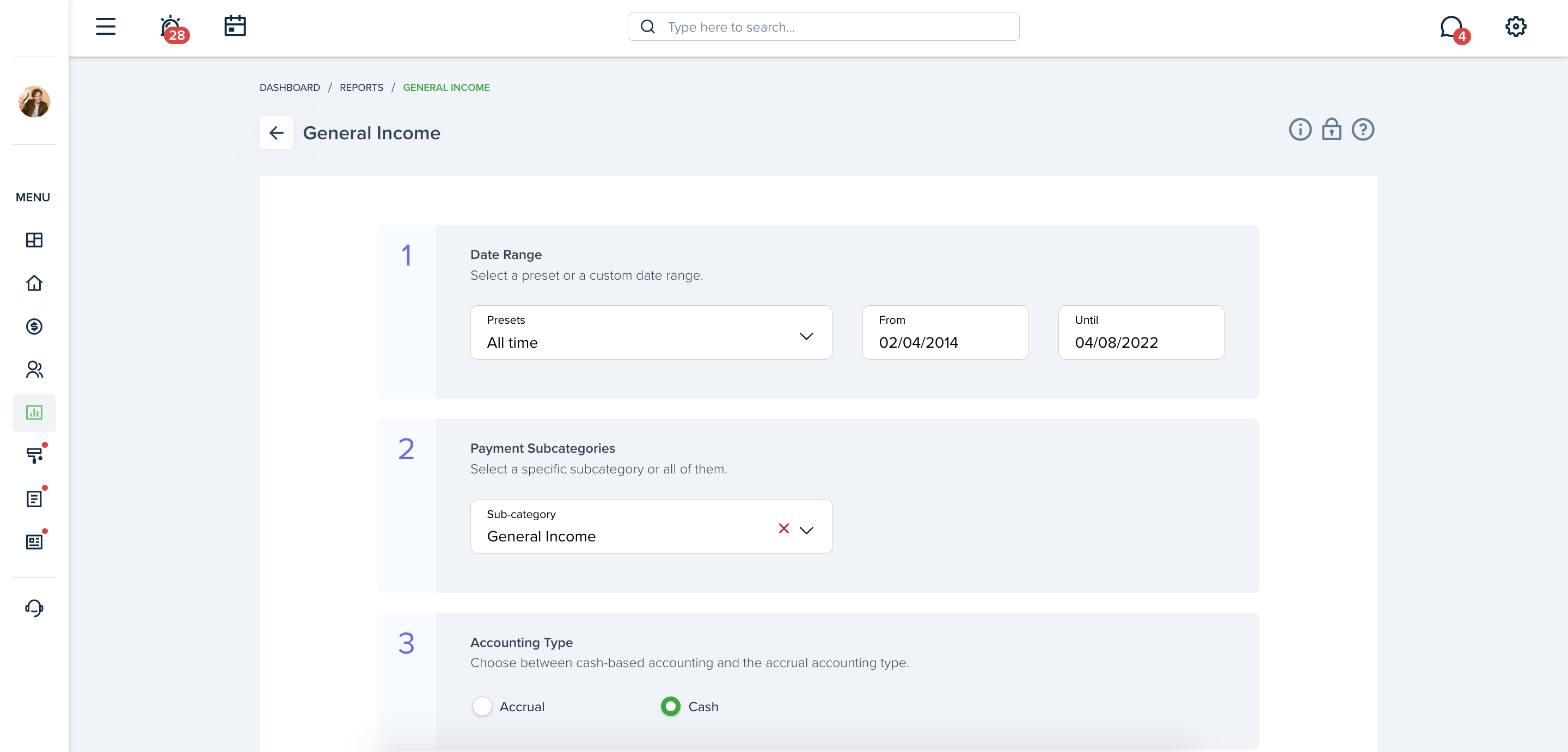Go to REPORTS breadcrumb

(x=362, y=88)
